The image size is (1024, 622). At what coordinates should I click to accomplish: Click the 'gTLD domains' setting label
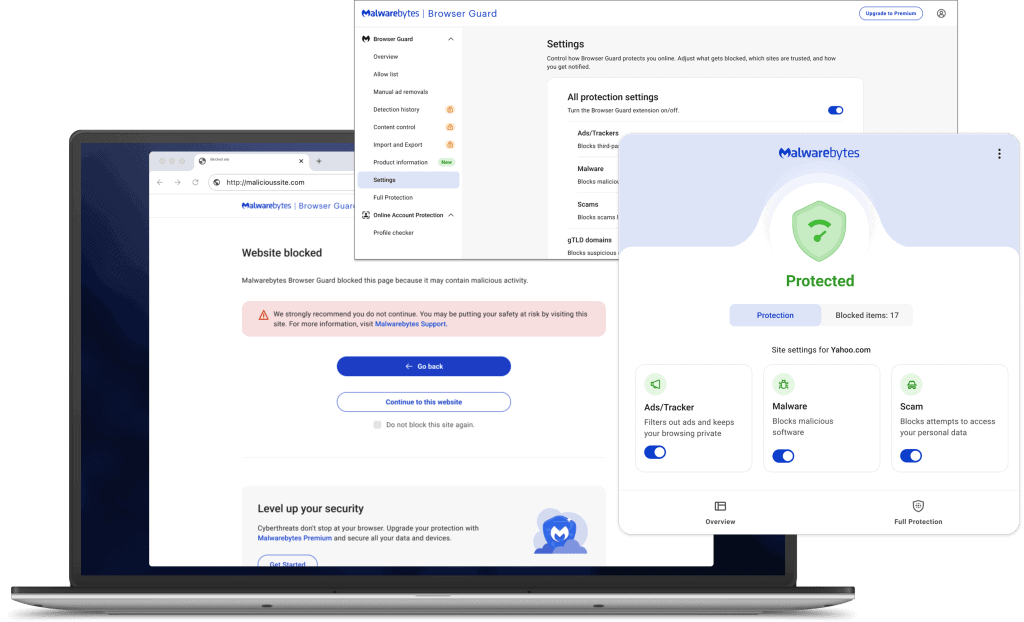[x=589, y=240]
